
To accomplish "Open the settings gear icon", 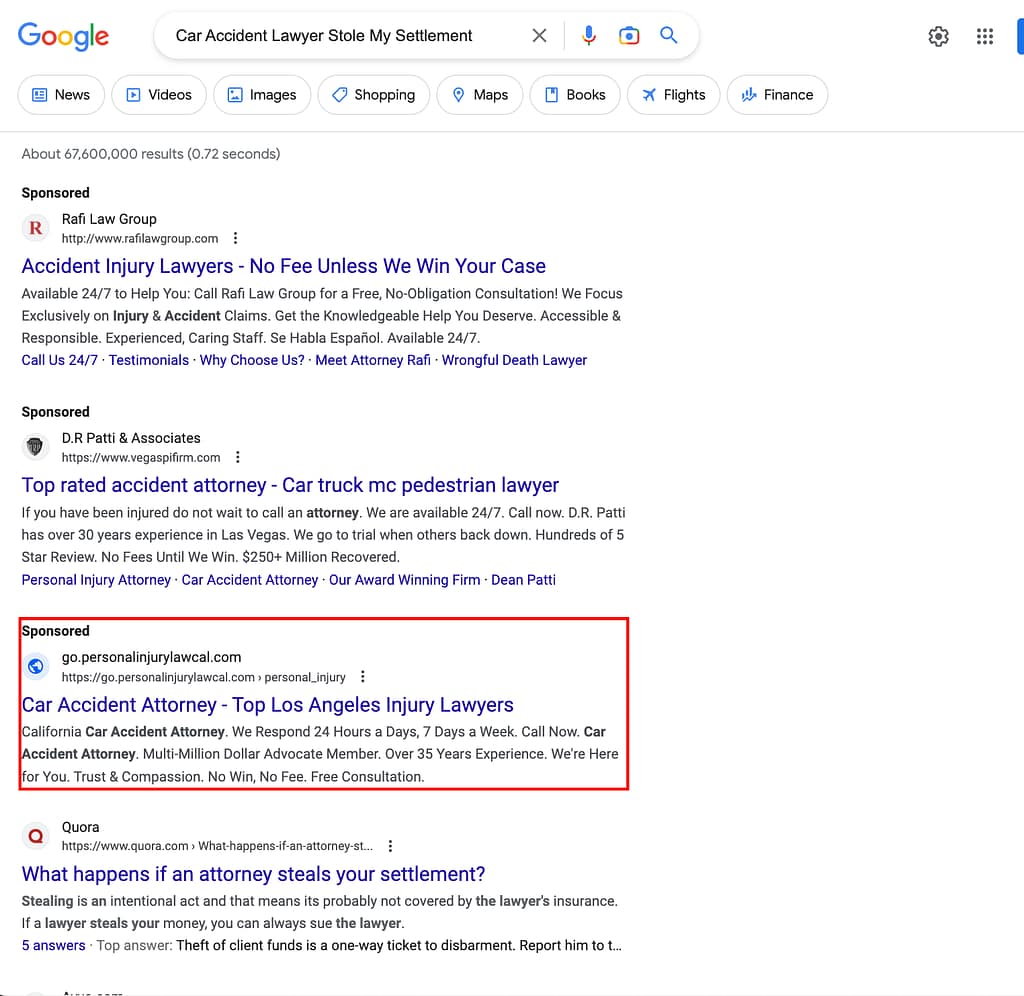I will [938, 37].
